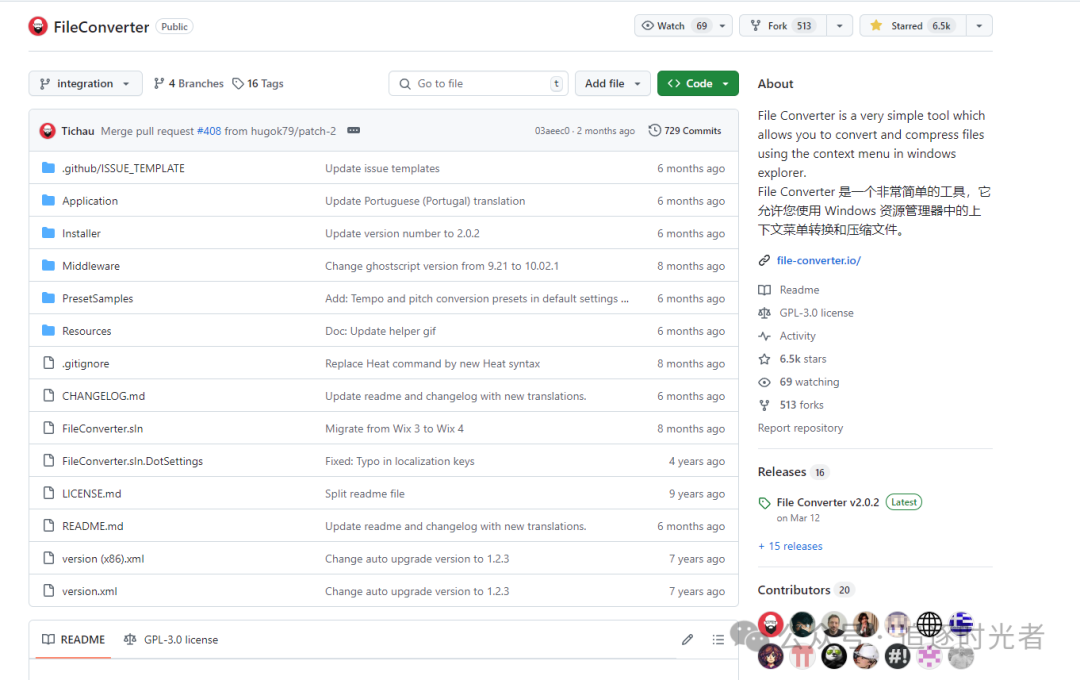Viewport: 1080px width, 680px height.
Task: Click the eye icon beside 69 watching
Action: click(x=765, y=382)
